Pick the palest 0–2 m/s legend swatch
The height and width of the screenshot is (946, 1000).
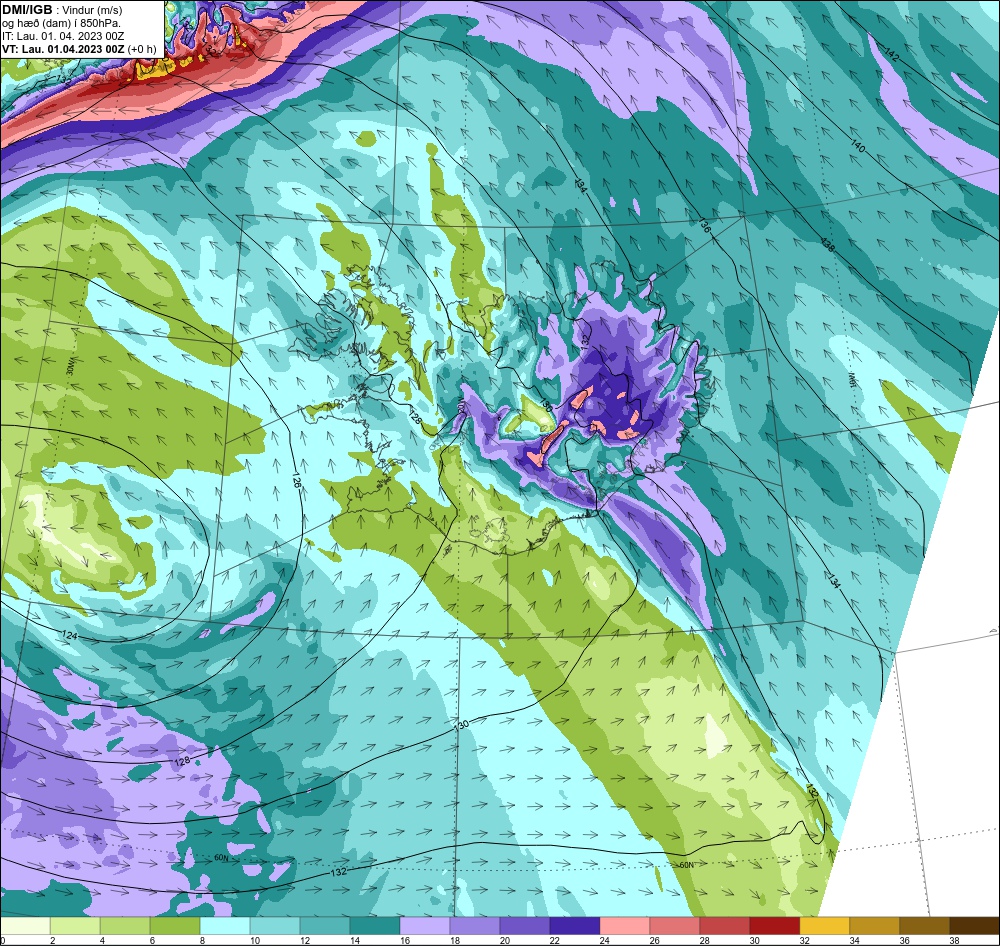[26, 925]
